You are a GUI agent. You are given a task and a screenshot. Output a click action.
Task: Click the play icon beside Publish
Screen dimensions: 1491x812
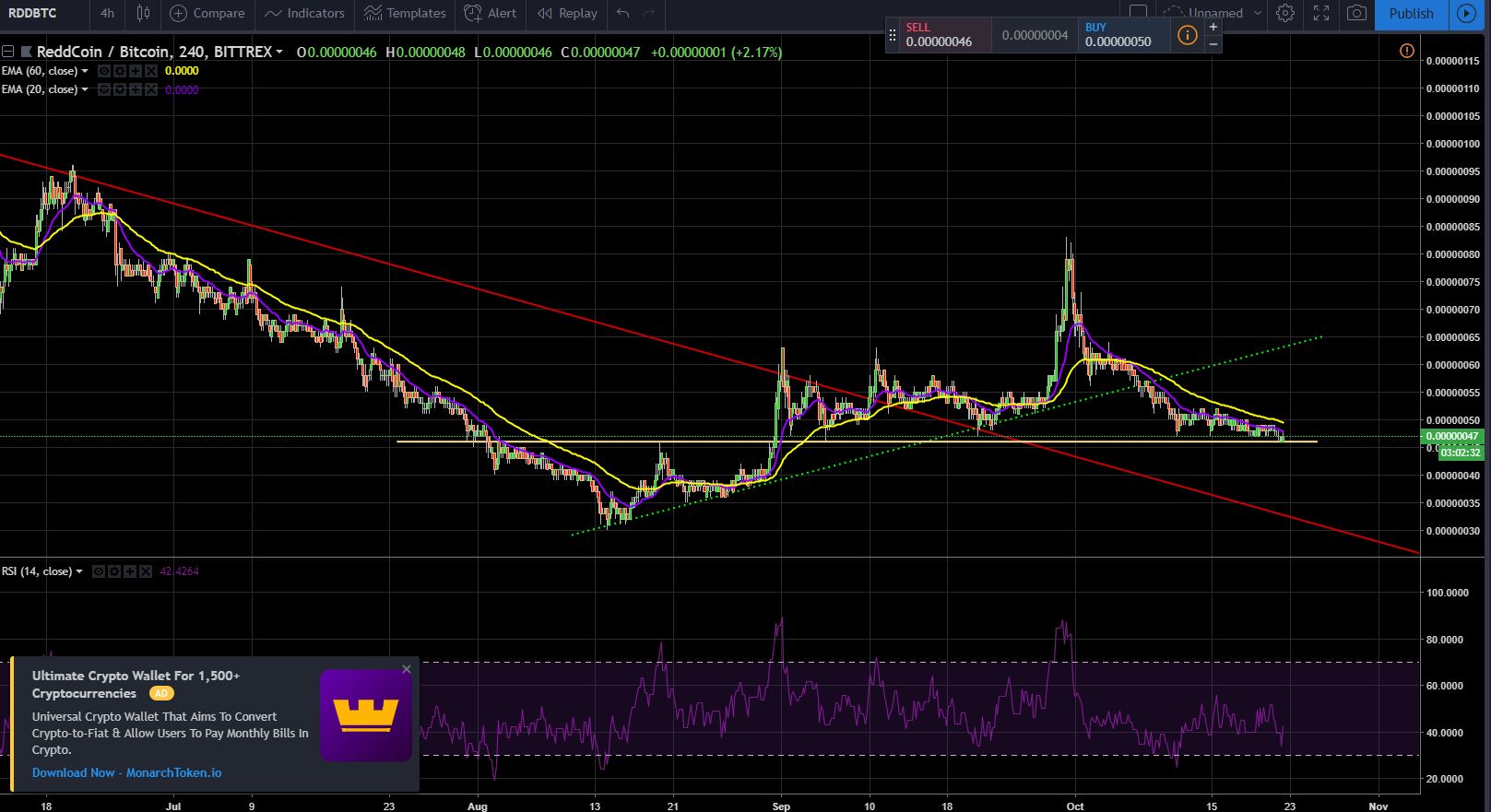1466,13
